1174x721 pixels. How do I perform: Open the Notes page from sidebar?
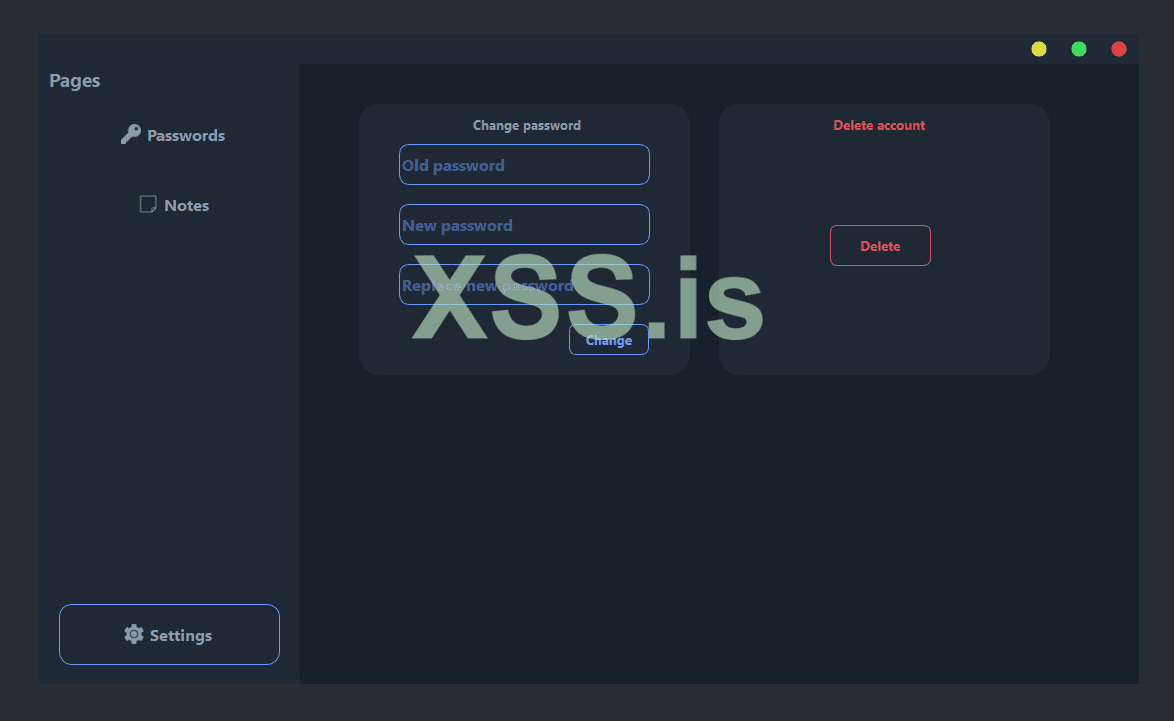[x=186, y=204]
